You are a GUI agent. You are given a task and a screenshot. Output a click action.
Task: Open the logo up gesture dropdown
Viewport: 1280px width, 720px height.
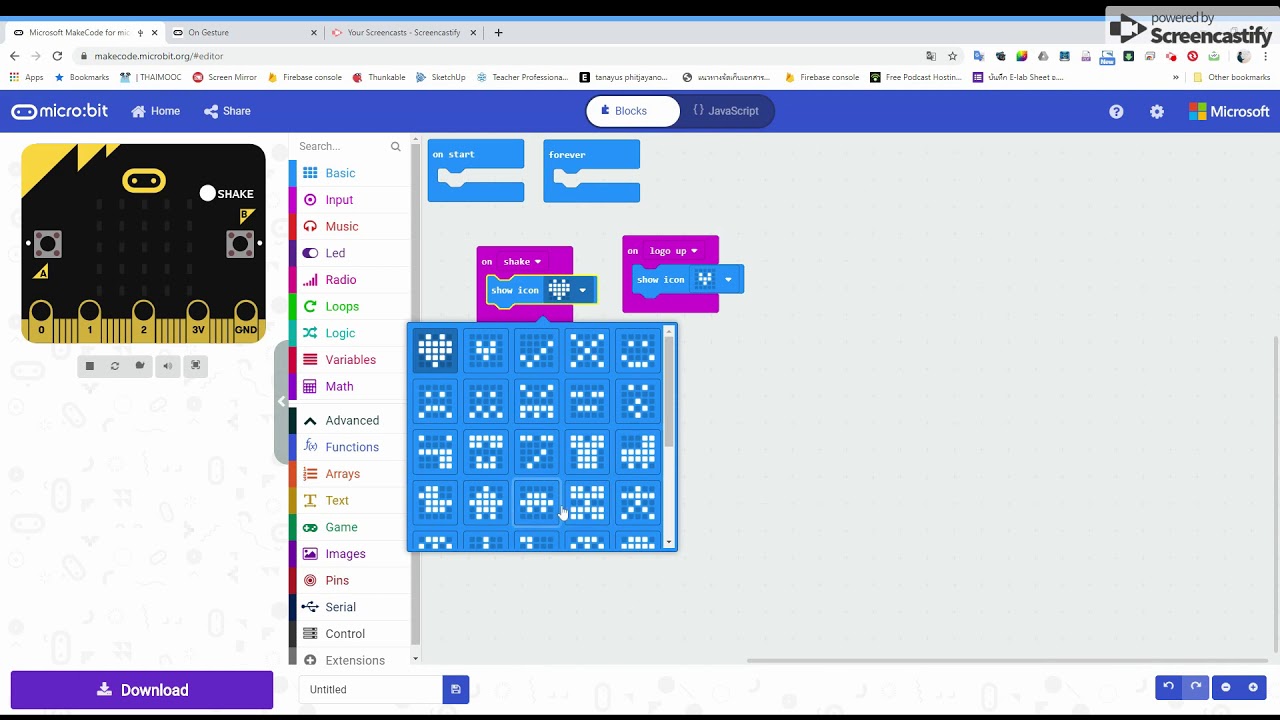pyautogui.click(x=673, y=251)
